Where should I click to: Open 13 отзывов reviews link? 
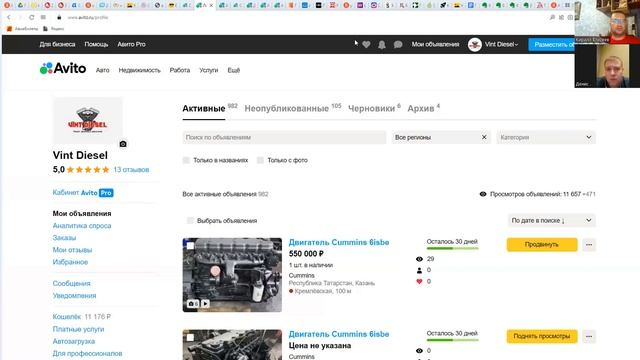[131, 169]
